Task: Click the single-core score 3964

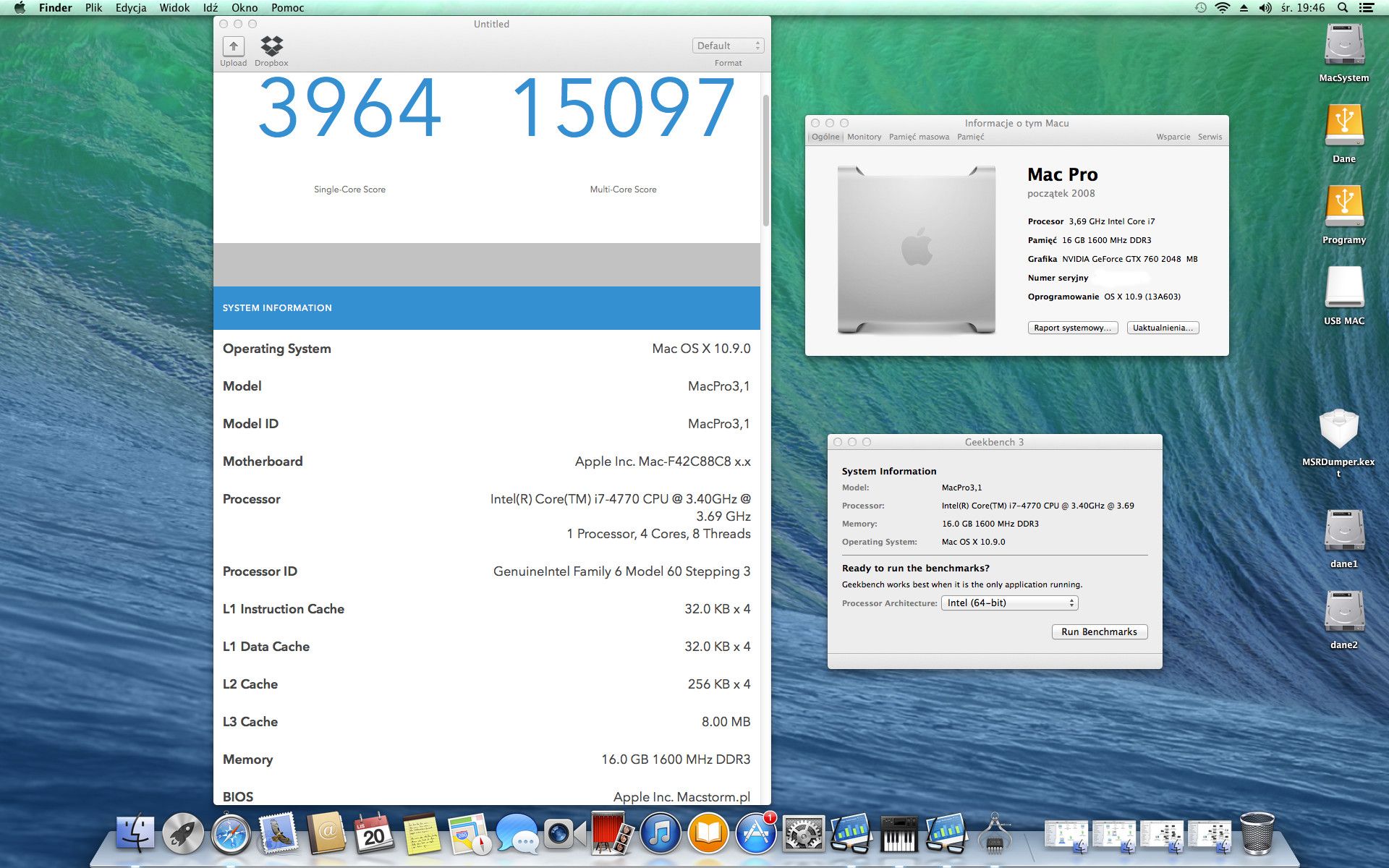Action: (x=349, y=109)
